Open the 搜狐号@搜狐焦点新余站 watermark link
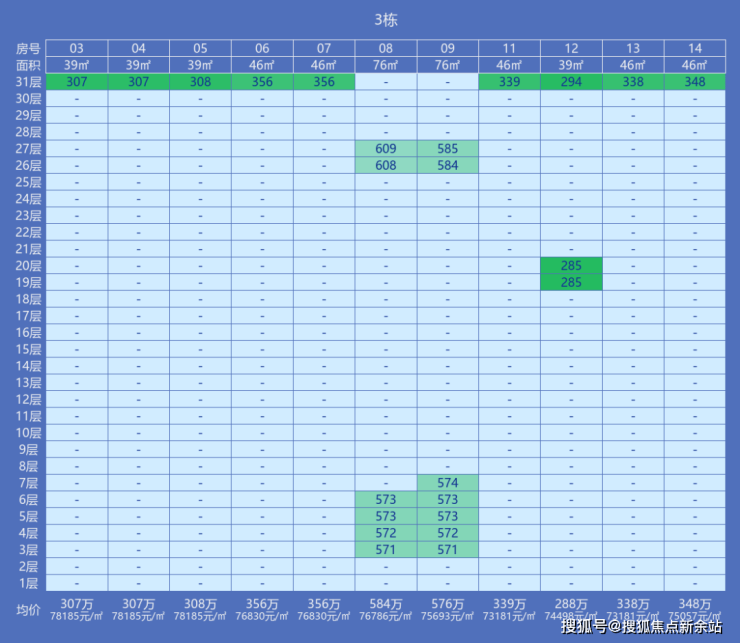The height and width of the screenshot is (643, 740). click(641, 627)
